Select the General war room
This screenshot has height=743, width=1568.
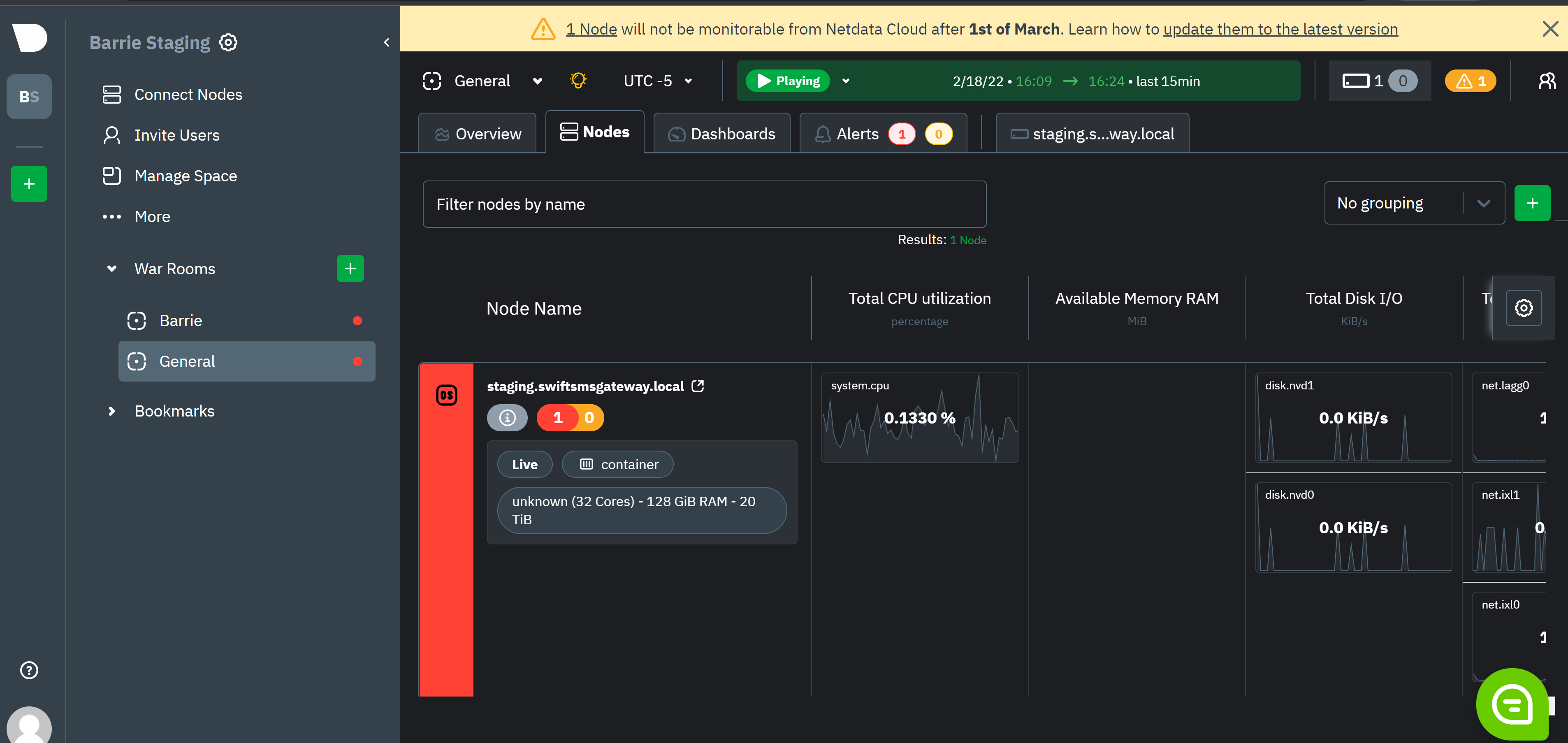tap(187, 360)
